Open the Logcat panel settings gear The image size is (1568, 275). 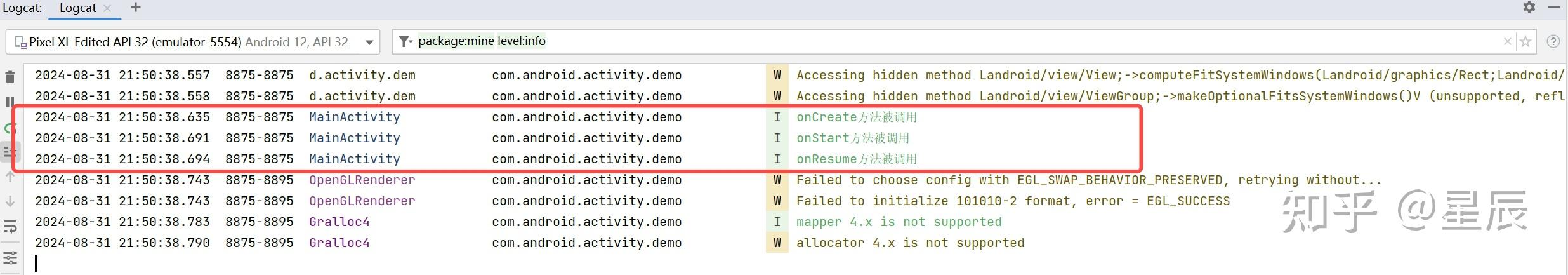click(1529, 8)
